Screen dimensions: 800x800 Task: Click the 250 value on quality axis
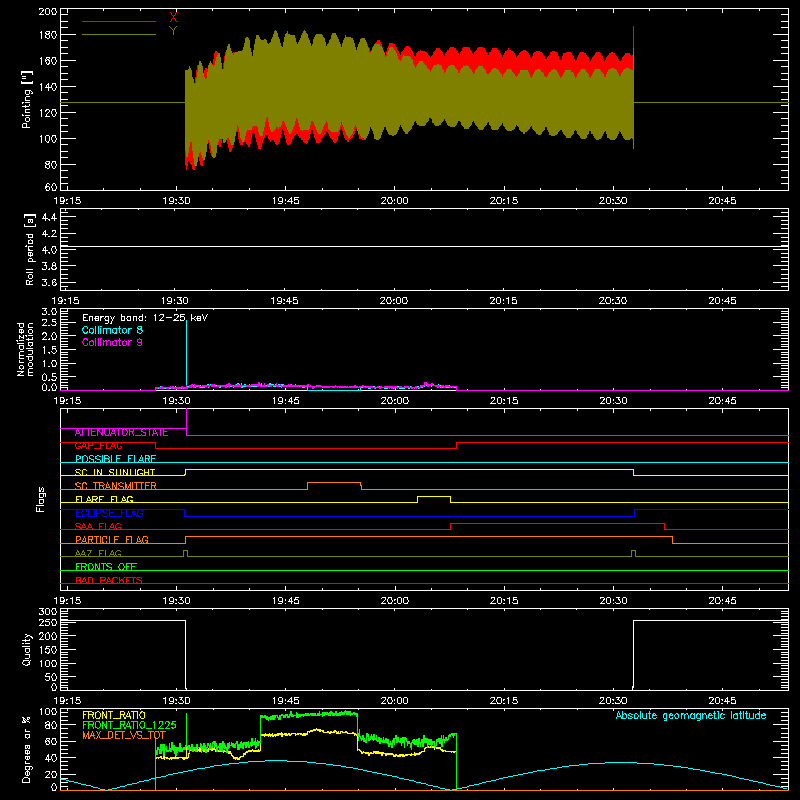(48, 622)
